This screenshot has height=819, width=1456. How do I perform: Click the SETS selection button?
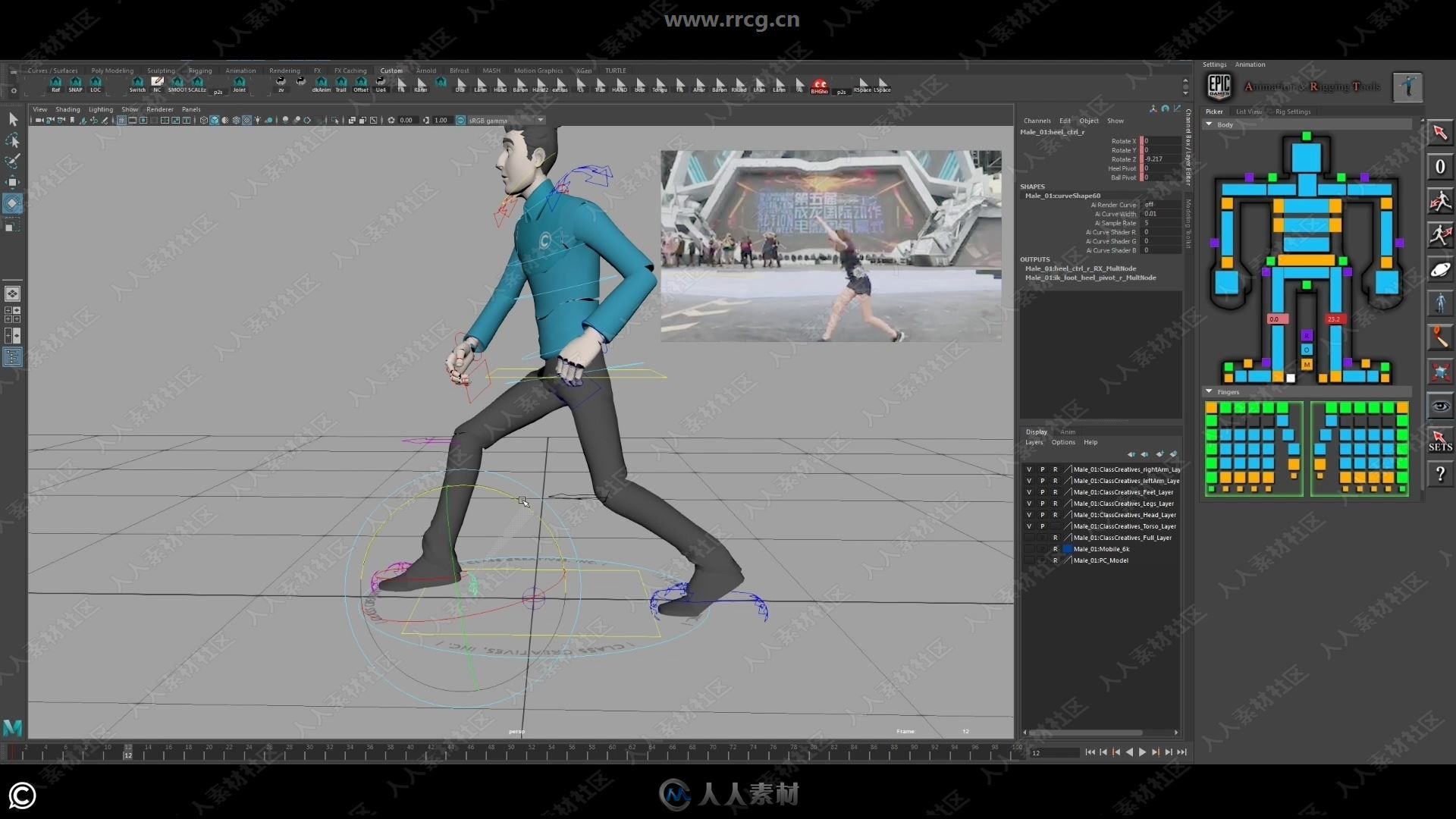[1440, 441]
